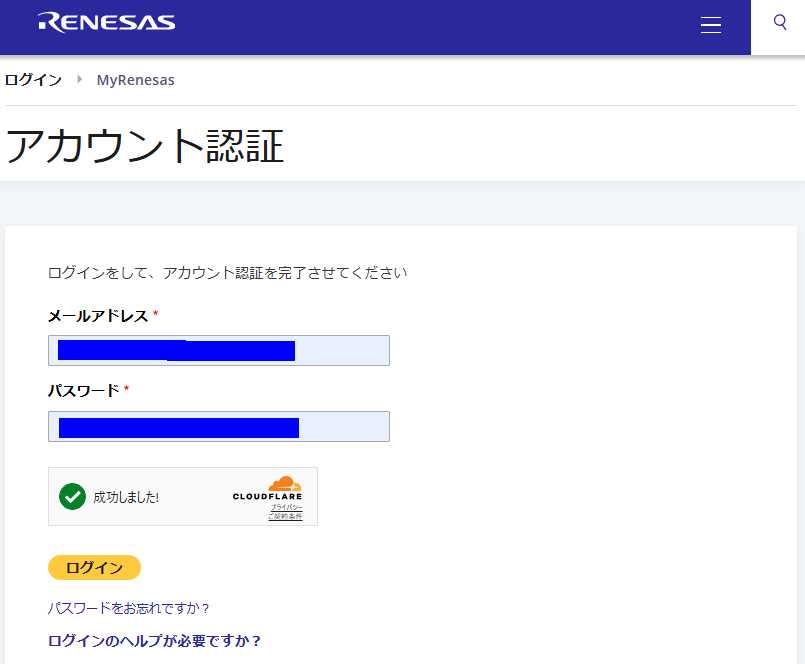Click the green success checkmark icon
Screen dimensions: 805x664
pyautogui.click(x=72, y=496)
